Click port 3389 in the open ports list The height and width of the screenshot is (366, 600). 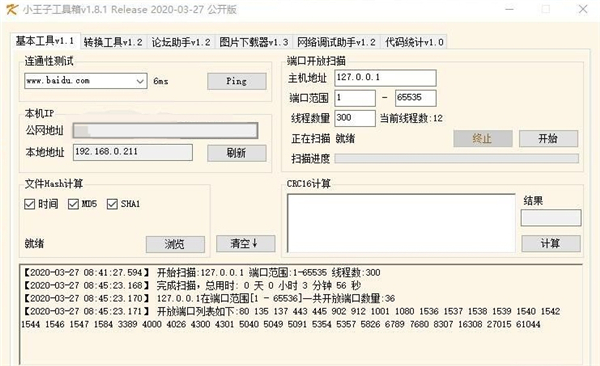[127, 324]
